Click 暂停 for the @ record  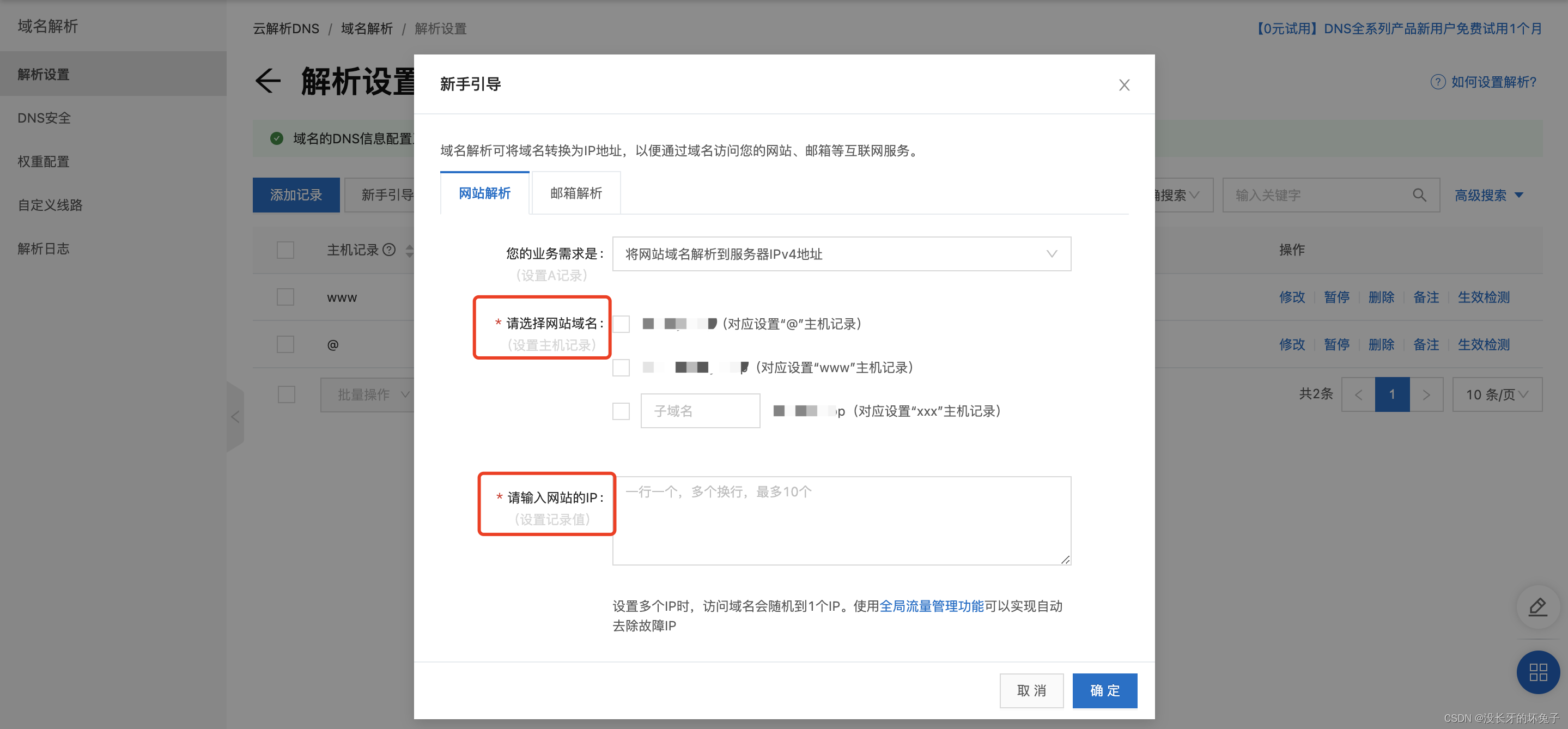pyautogui.click(x=1336, y=344)
